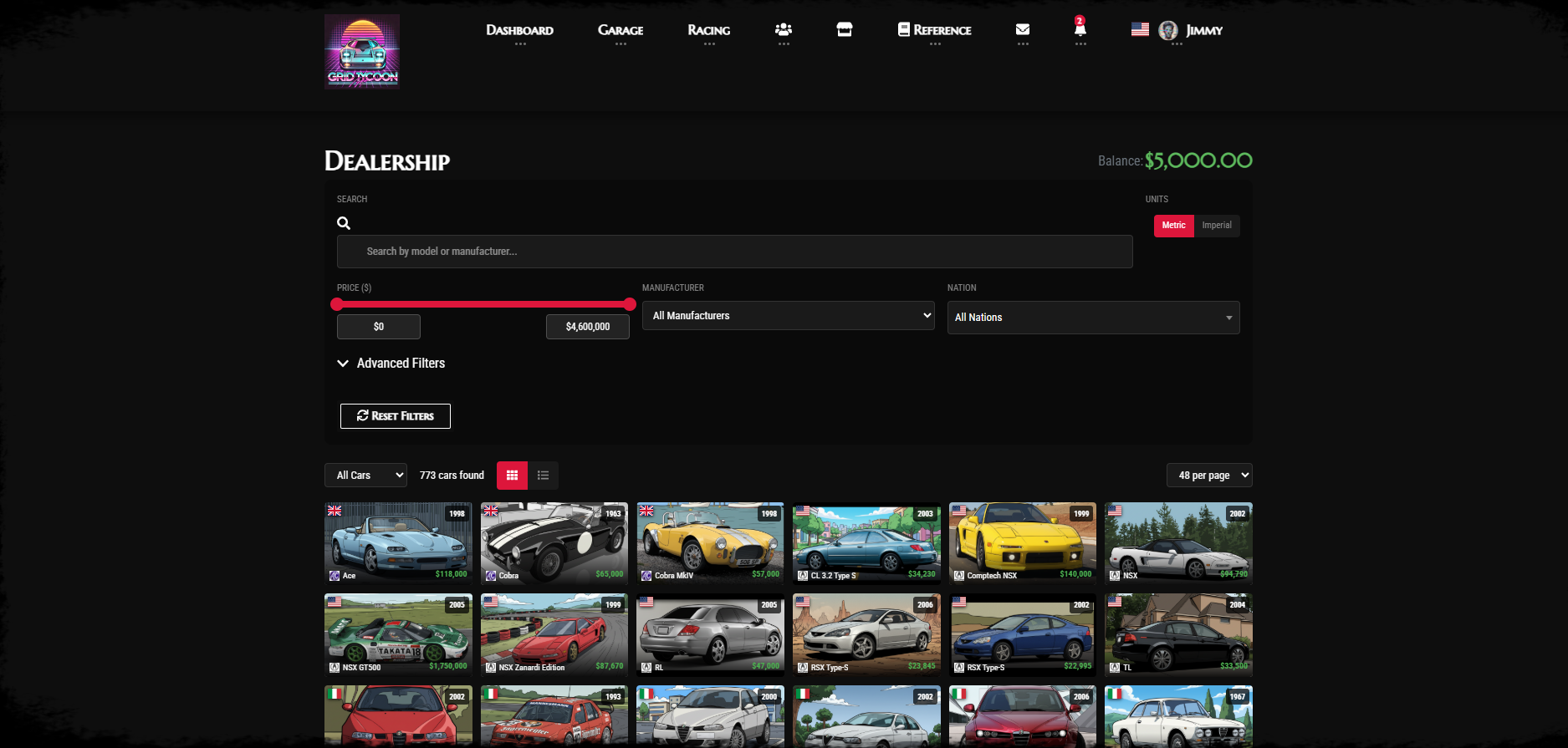Screen dimensions: 1568x748
Task: Click the Reset Filters button
Action: (395, 416)
